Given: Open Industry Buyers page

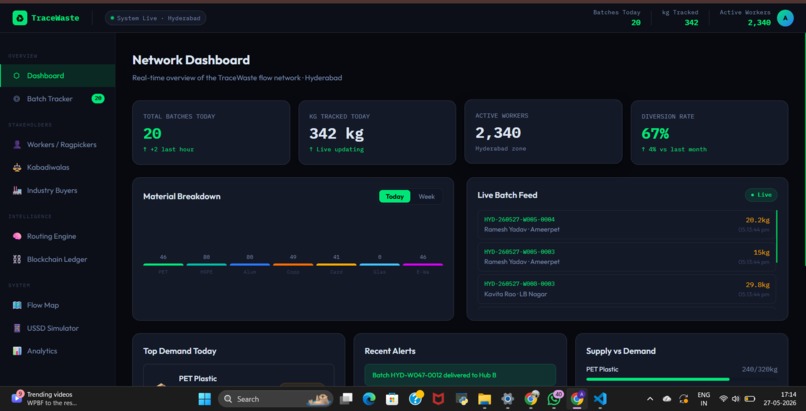Looking at the screenshot, I should 58,190.
